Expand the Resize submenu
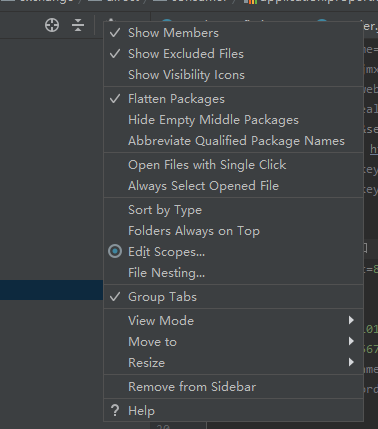This screenshot has width=378, height=429. pyautogui.click(x=233, y=363)
